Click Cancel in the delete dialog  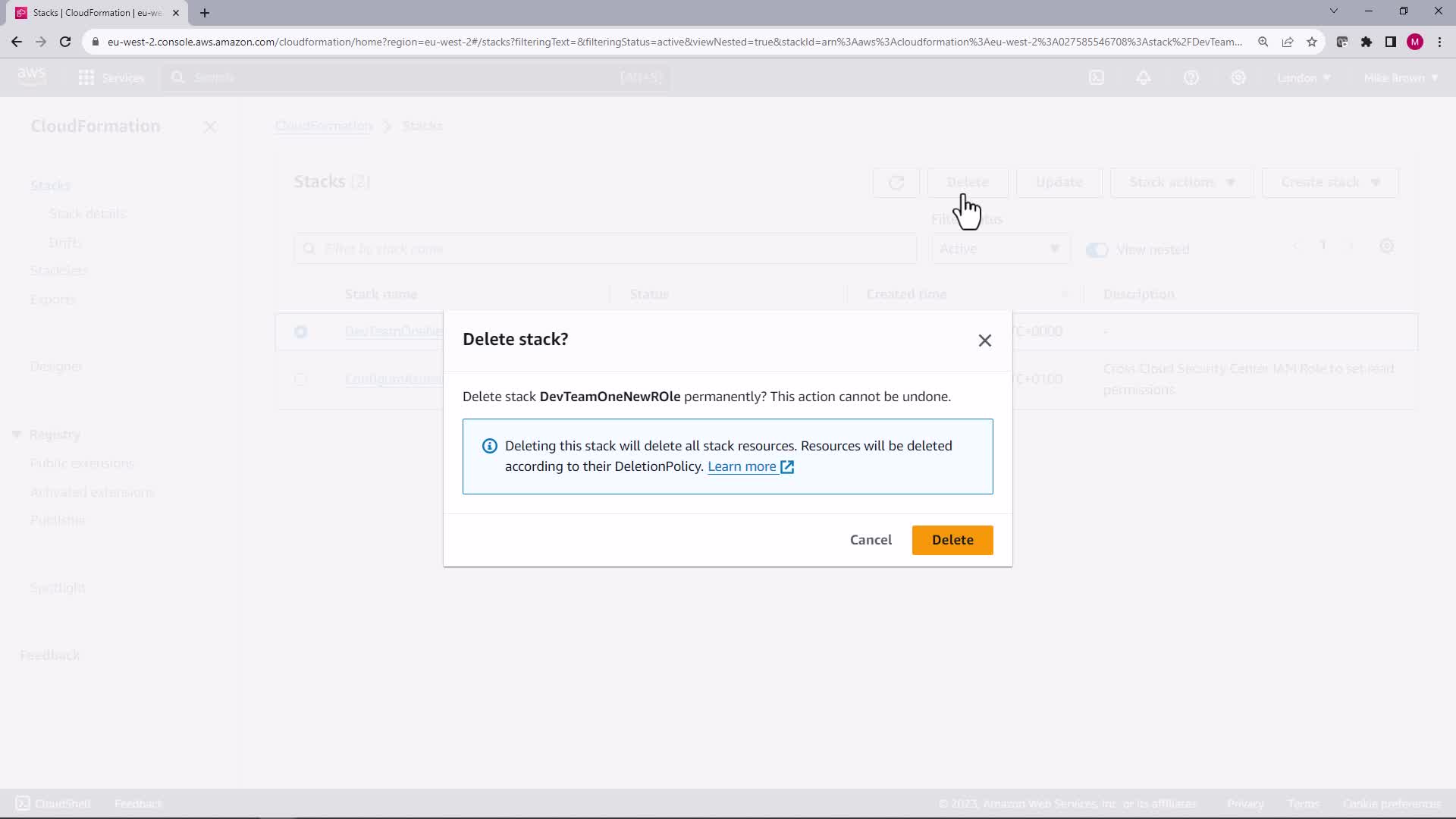(871, 540)
